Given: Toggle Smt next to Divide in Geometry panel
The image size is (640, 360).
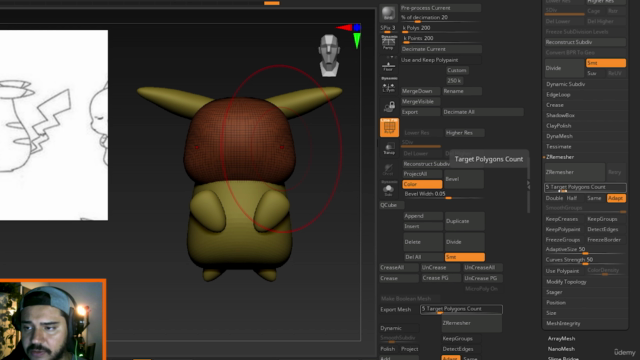Looking at the screenshot, I should 606,63.
